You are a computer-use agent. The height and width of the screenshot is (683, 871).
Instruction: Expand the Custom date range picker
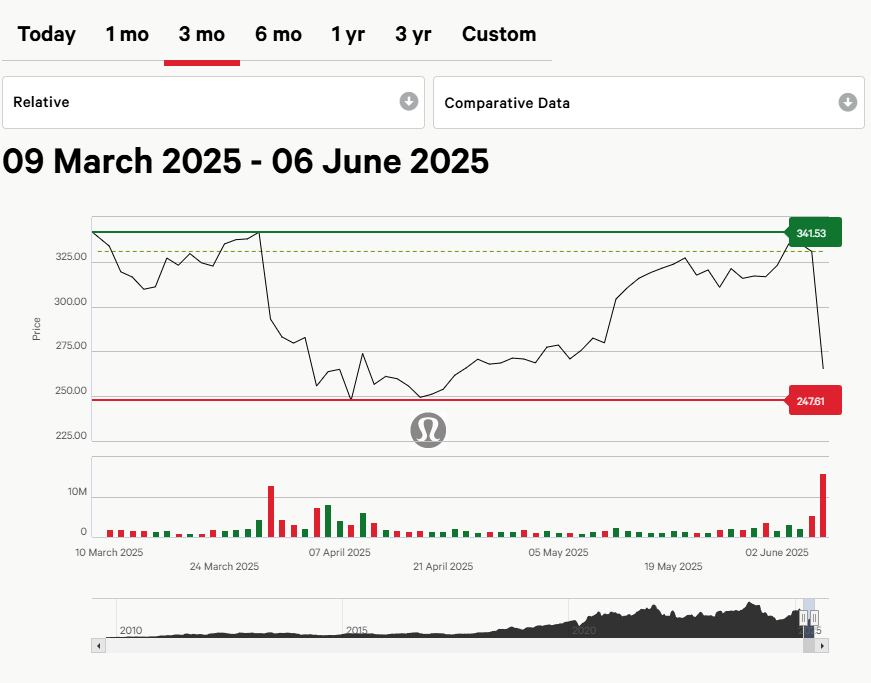[498, 34]
